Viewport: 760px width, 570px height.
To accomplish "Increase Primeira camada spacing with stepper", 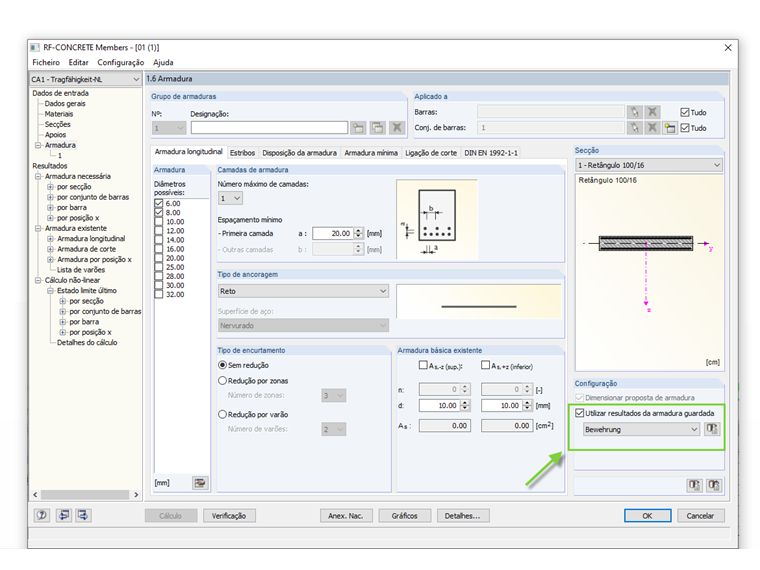I will pos(358,231).
